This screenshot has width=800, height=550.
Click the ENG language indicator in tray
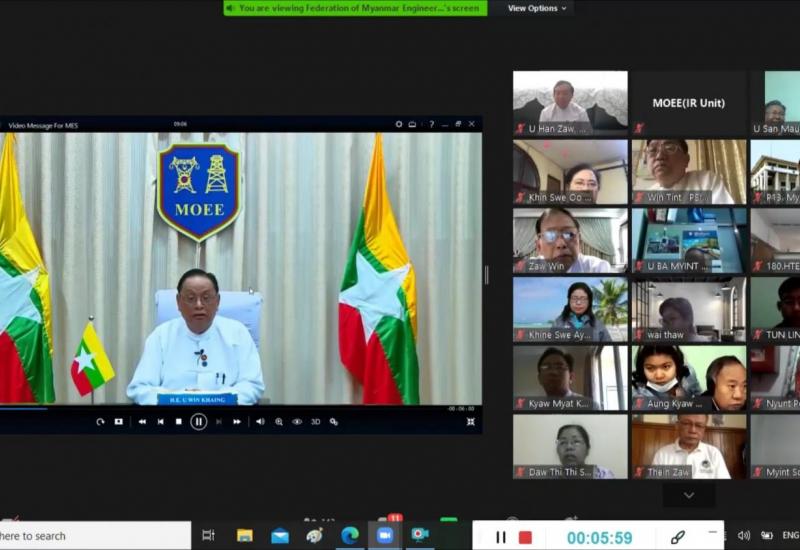coord(790,536)
